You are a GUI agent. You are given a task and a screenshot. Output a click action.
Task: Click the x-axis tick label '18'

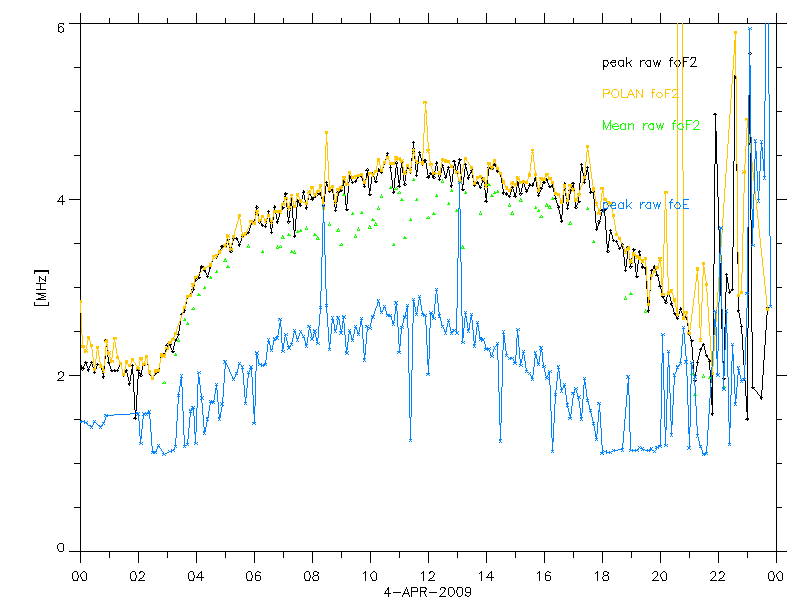(602, 577)
